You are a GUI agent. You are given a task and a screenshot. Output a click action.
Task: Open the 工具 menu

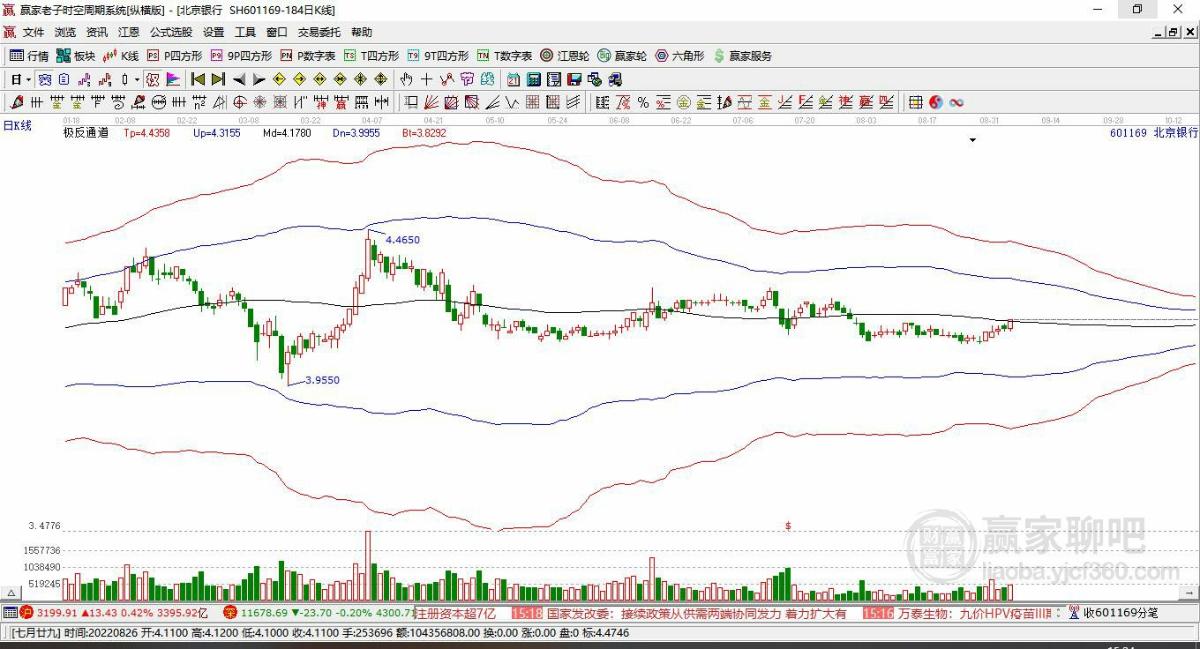tap(245, 32)
